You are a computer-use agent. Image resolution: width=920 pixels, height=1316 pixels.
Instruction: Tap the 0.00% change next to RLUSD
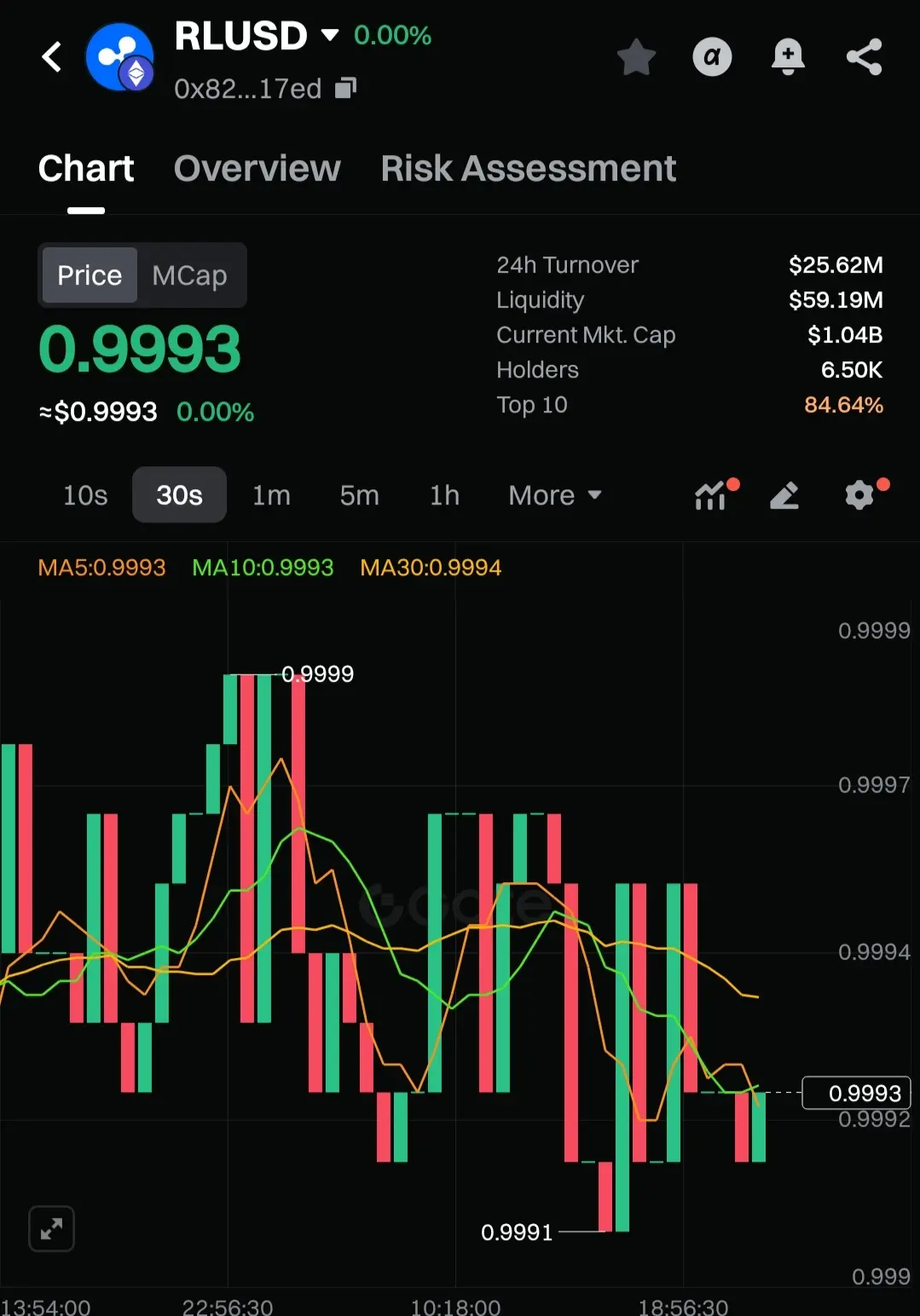[x=392, y=36]
